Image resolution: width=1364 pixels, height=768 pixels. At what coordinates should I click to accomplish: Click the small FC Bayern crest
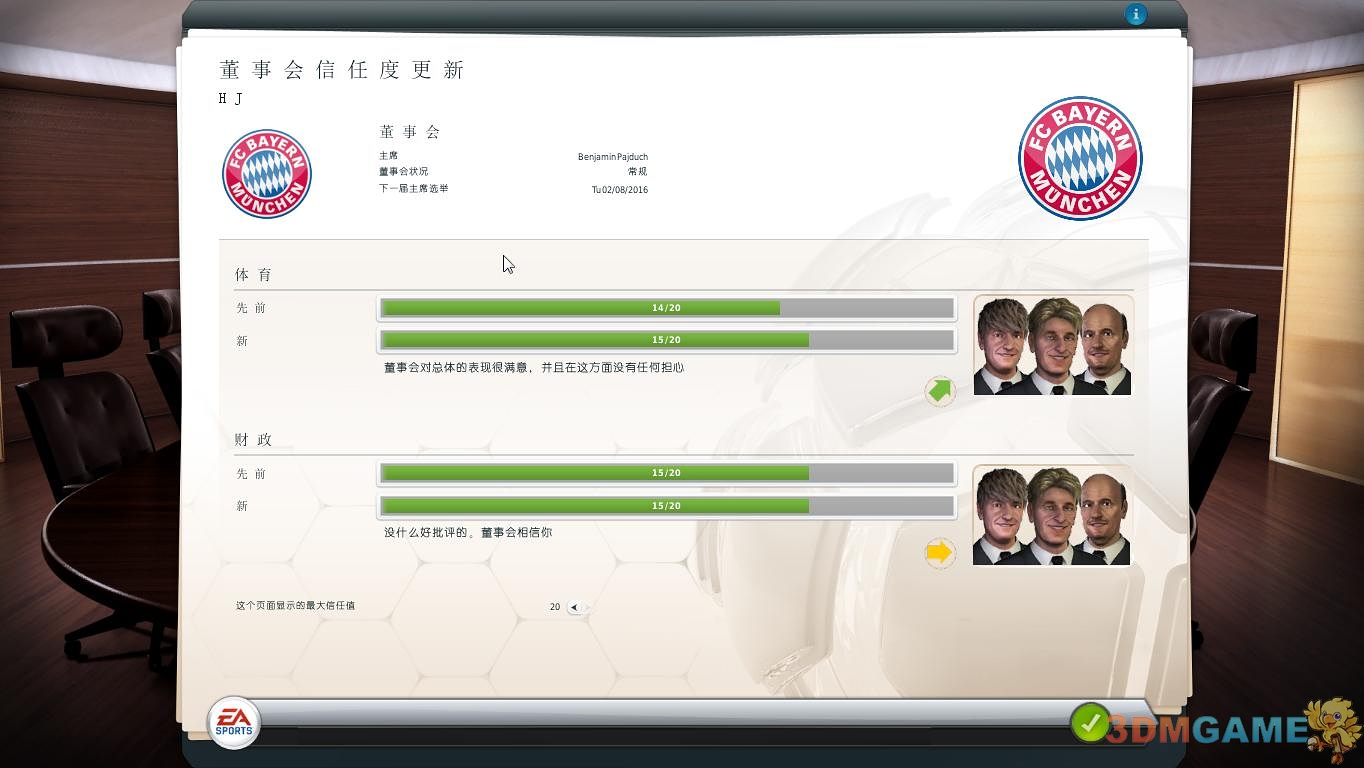click(x=267, y=174)
